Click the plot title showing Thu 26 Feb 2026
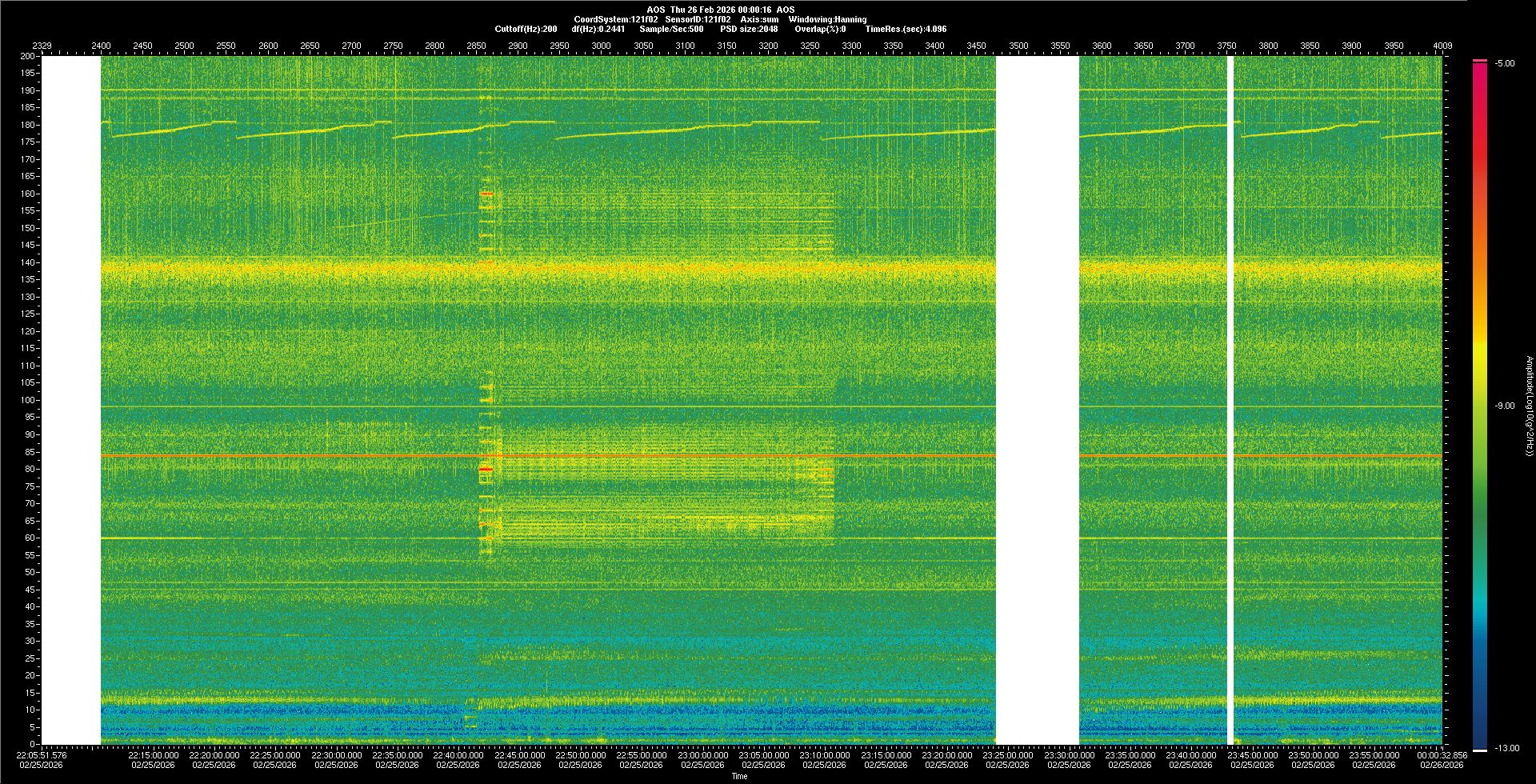Screen dimensions: 1536x784 [x=720, y=10]
